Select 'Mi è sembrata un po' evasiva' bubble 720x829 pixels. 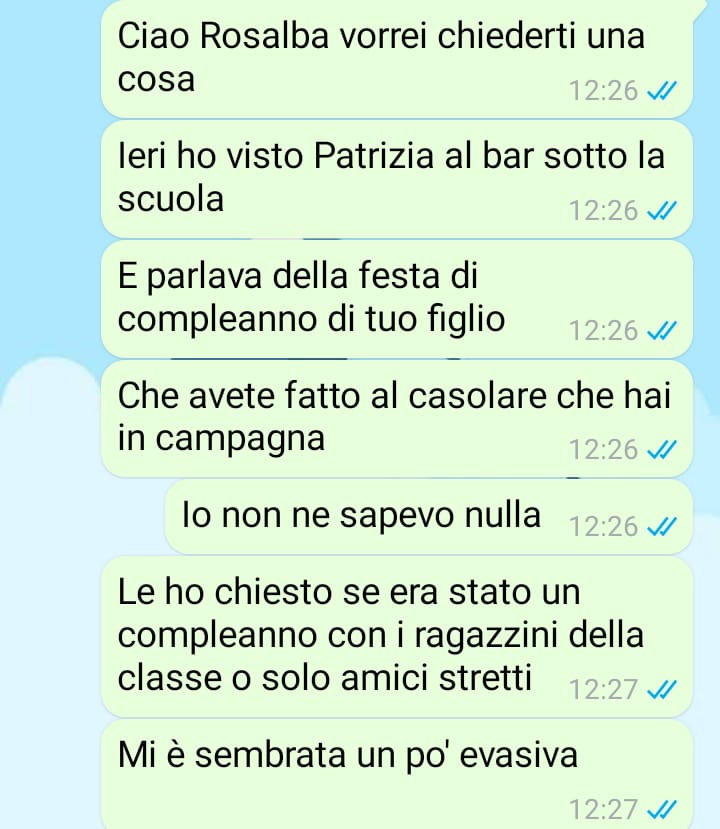coord(396,775)
